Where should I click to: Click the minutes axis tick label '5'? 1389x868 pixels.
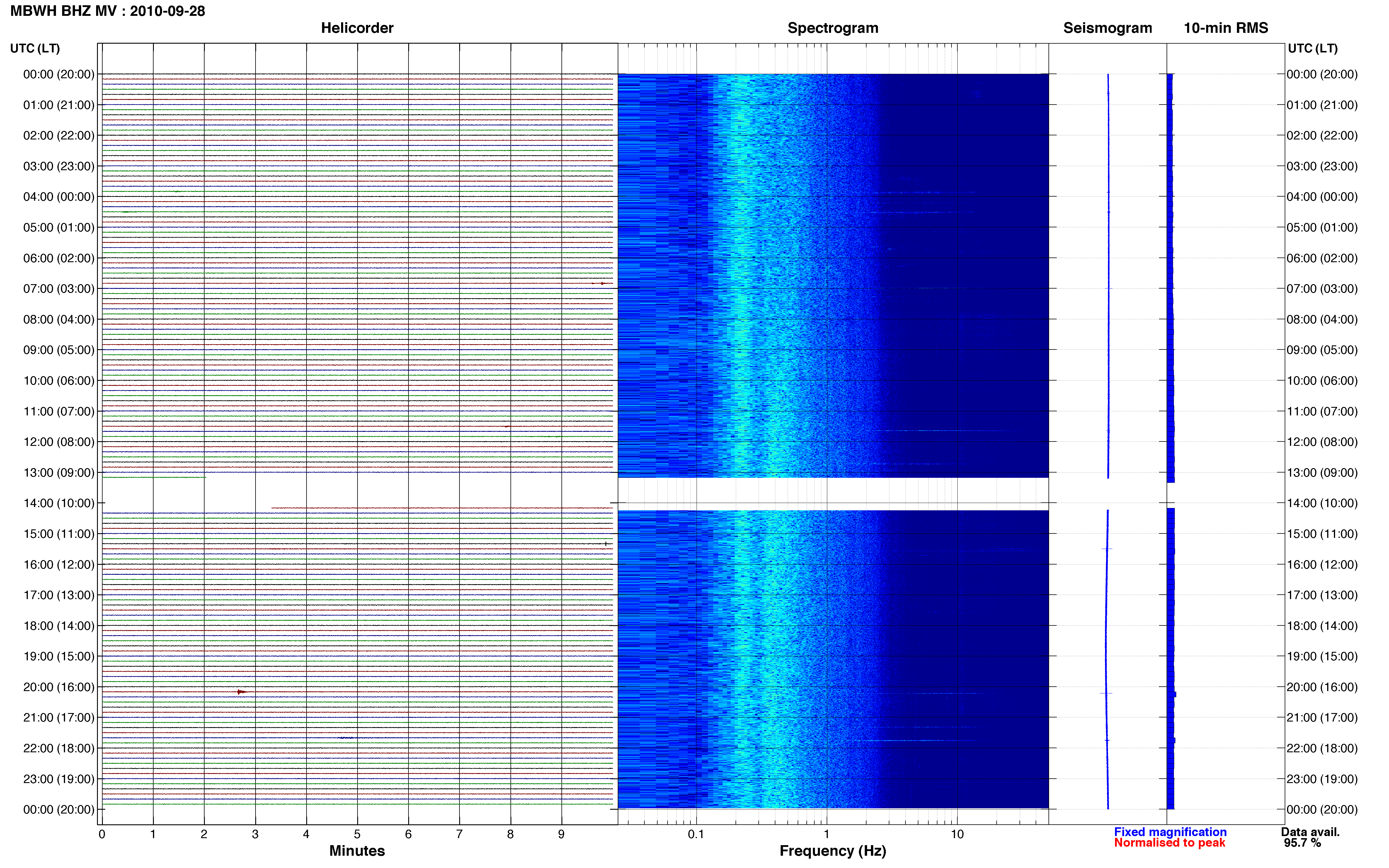[x=357, y=834]
